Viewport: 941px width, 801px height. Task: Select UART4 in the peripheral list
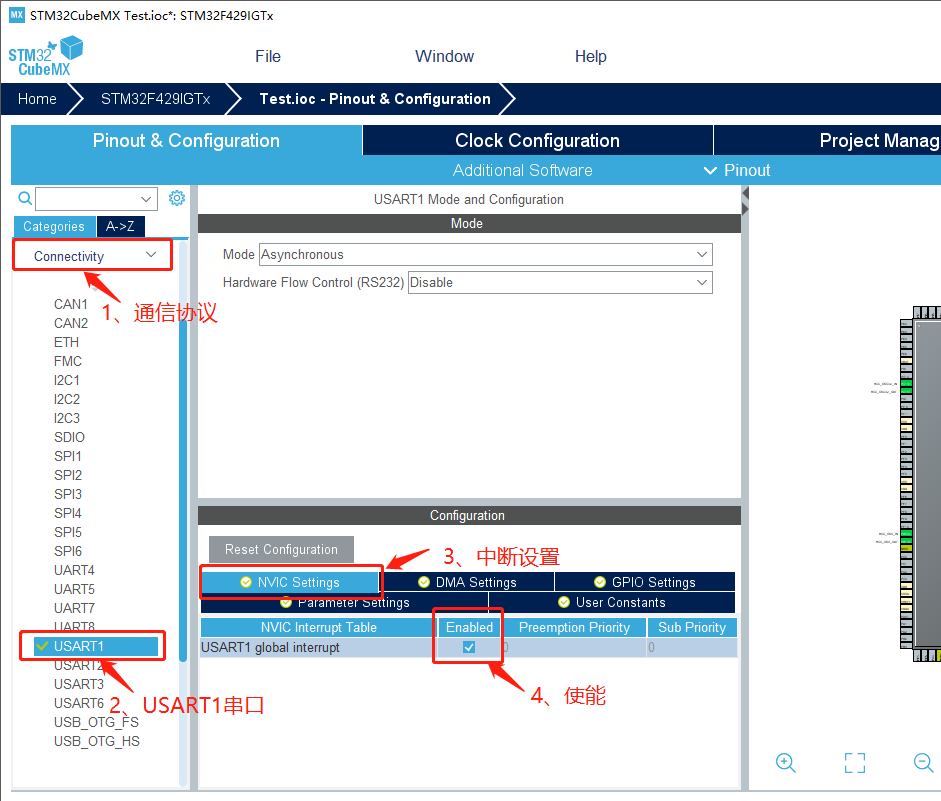click(74, 571)
